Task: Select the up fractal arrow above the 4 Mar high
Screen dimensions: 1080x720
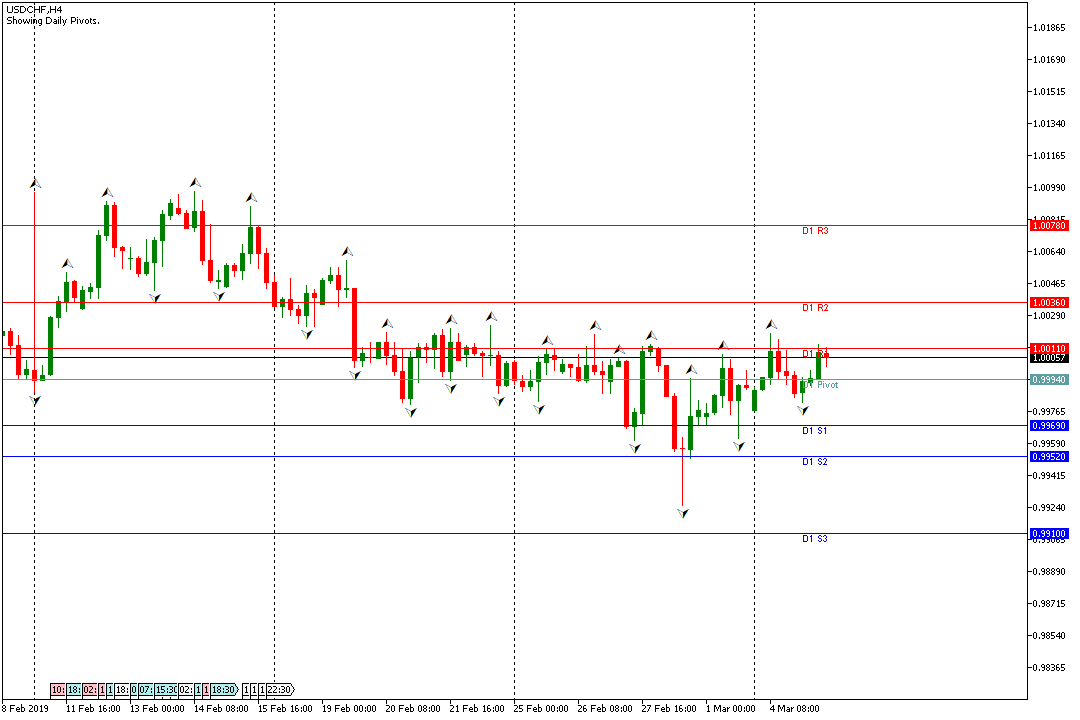Action: pyautogui.click(x=771, y=325)
